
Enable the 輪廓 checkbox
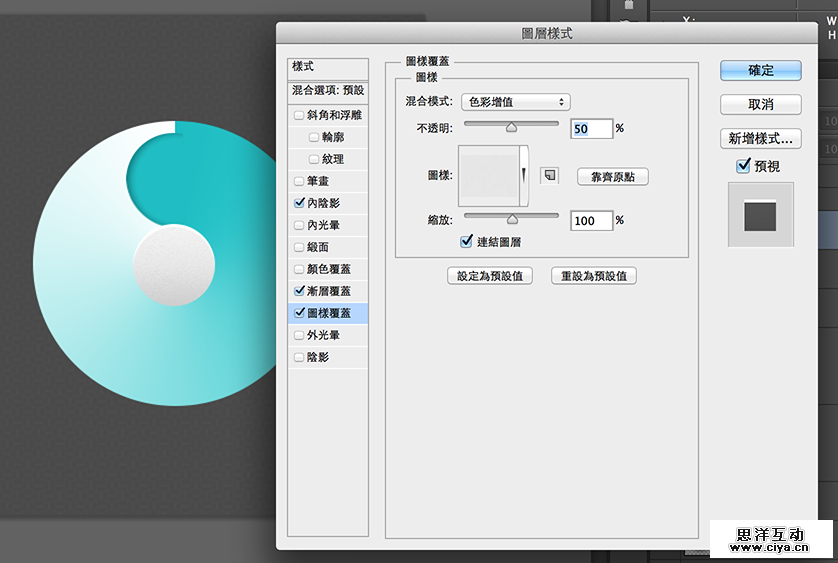pyautogui.click(x=314, y=137)
